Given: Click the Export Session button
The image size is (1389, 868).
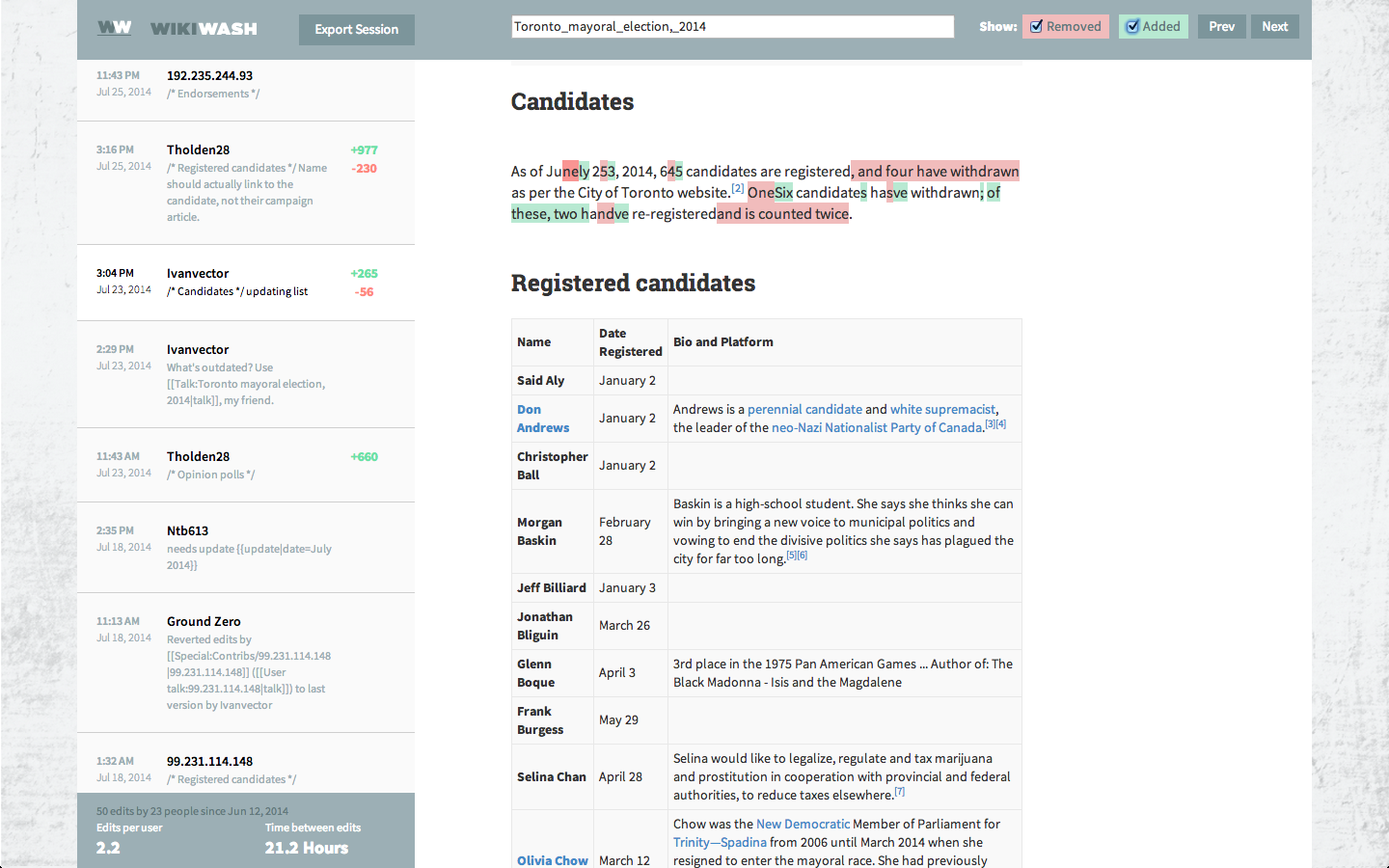Looking at the screenshot, I should 356,30.
